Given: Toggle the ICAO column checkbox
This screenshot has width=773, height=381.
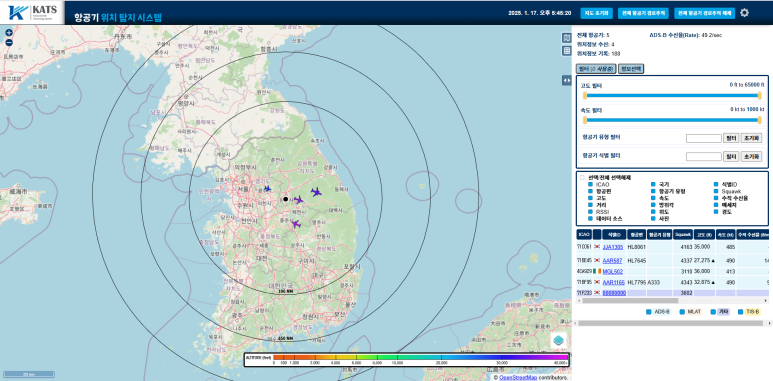Looking at the screenshot, I should pyautogui.click(x=591, y=184).
